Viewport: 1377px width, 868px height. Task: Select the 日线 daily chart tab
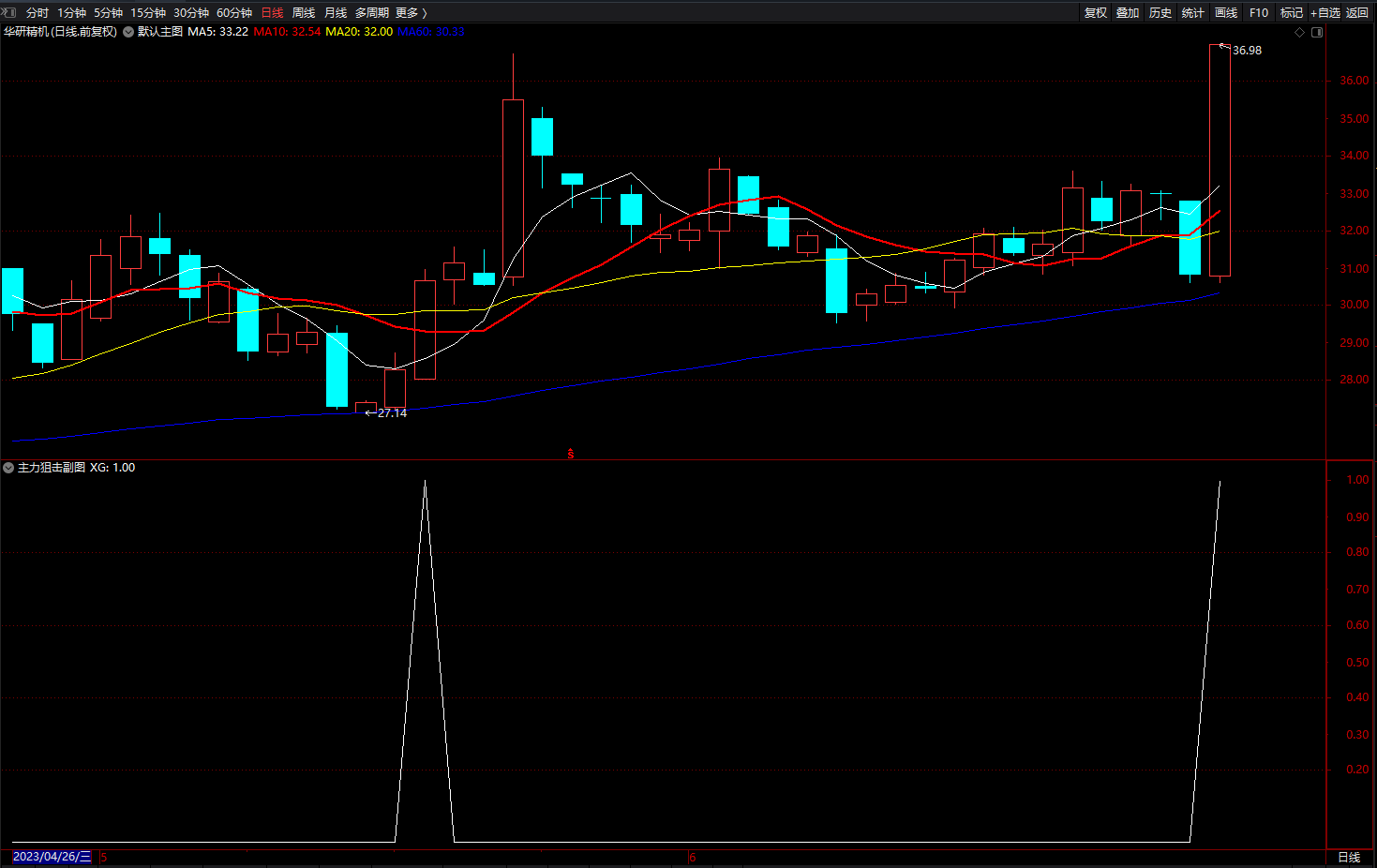pyautogui.click(x=272, y=12)
